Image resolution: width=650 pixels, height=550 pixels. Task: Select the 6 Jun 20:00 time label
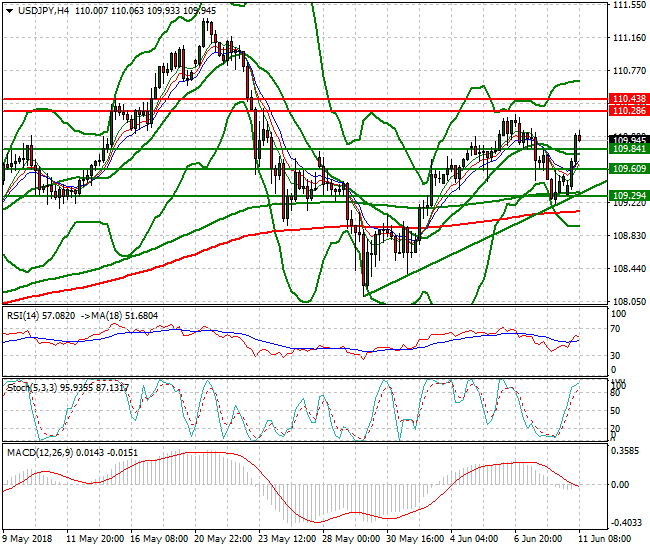pyautogui.click(x=538, y=539)
